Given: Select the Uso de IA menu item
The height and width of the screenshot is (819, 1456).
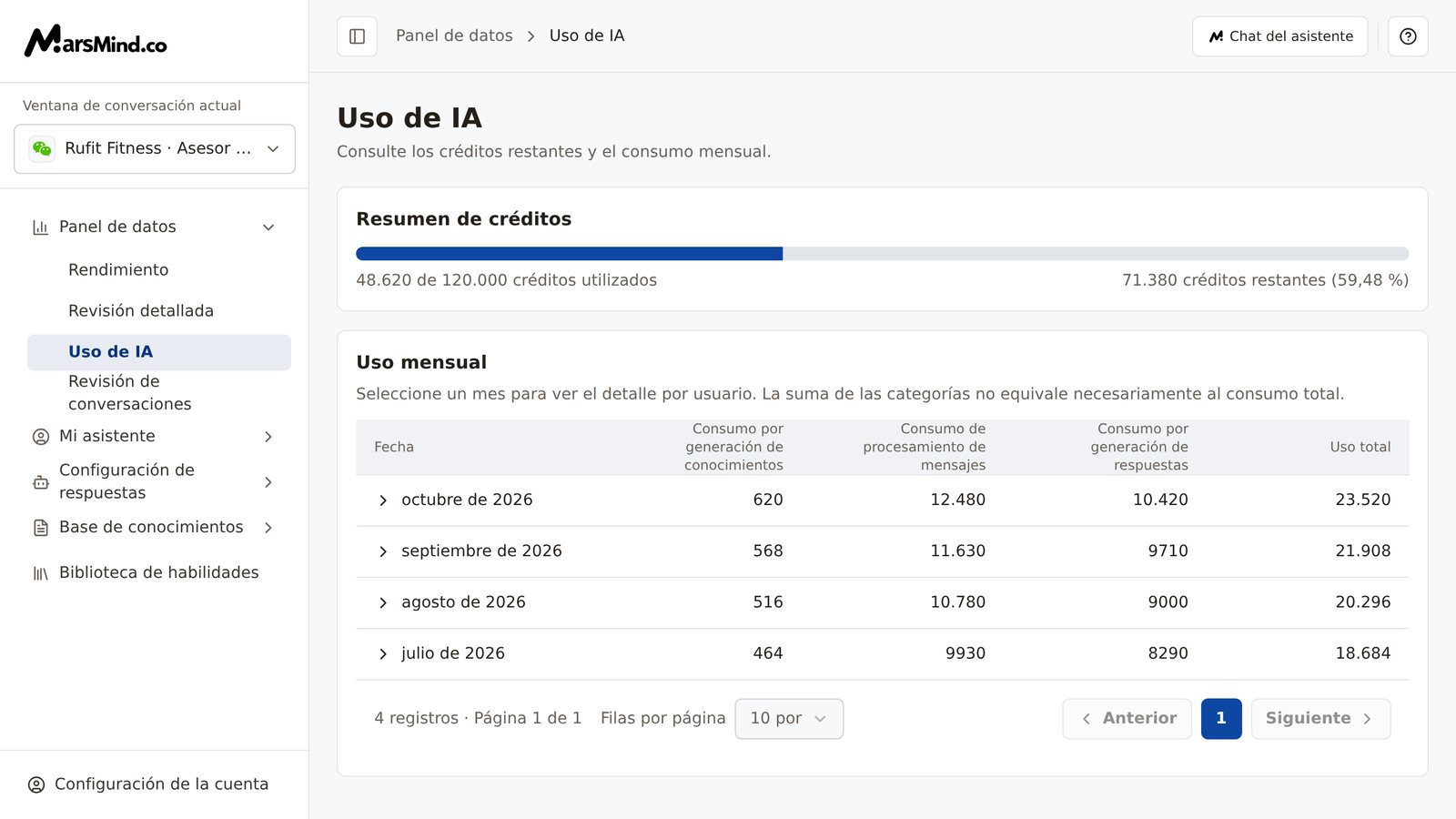Looking at the screenshot, I should (159, 352).
